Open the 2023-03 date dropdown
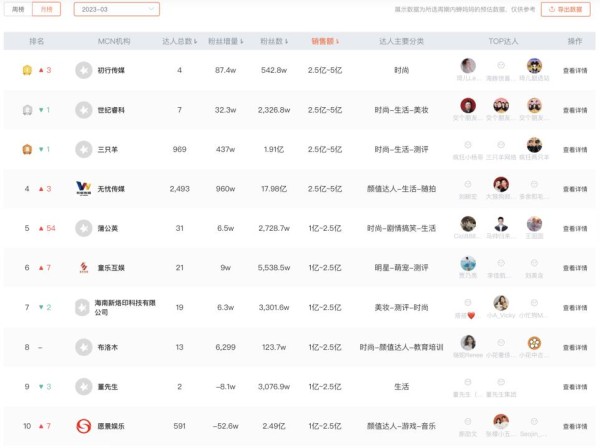The width and height of the screenshot is (600, 448). [115, 9]
